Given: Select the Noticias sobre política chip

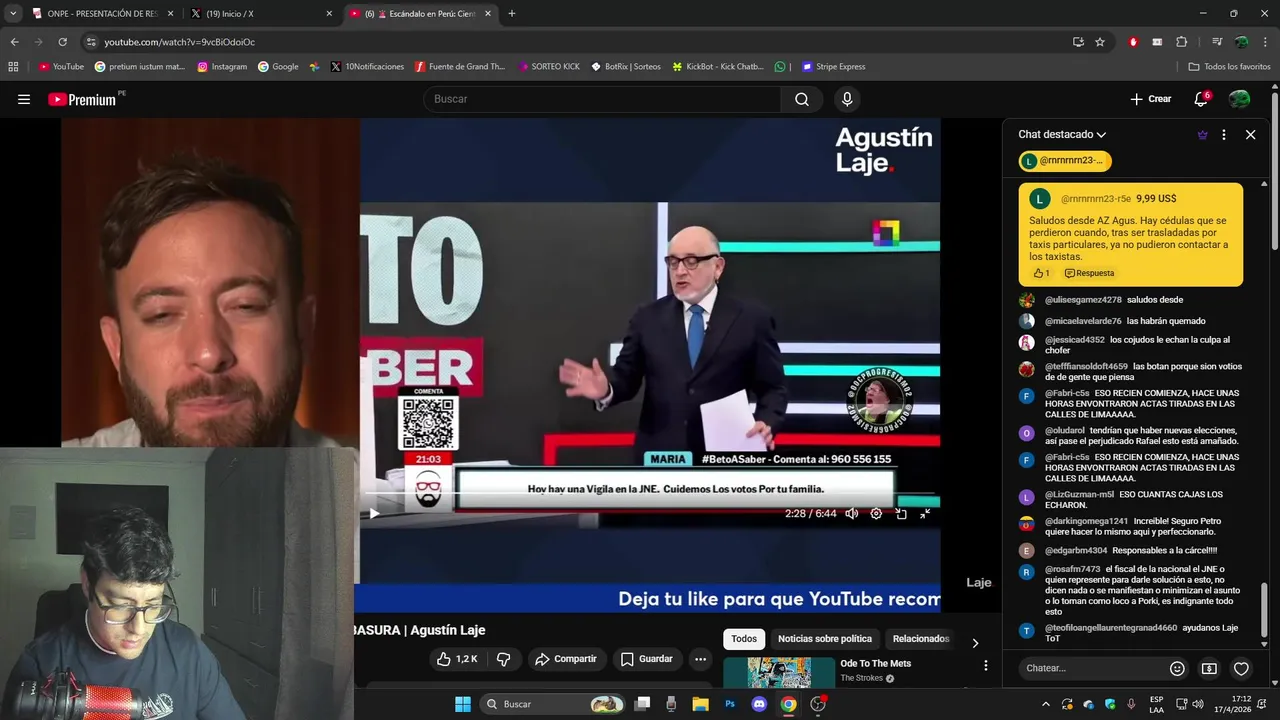Looking at the screenshot, I should pyautogui.click(x=825, y=639).
